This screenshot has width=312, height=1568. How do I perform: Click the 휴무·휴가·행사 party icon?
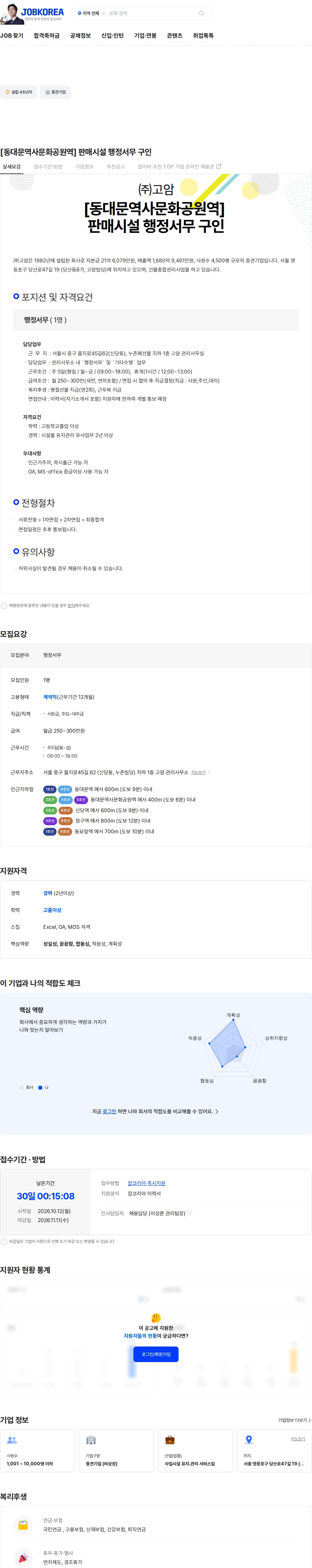tap(23, 1558)
